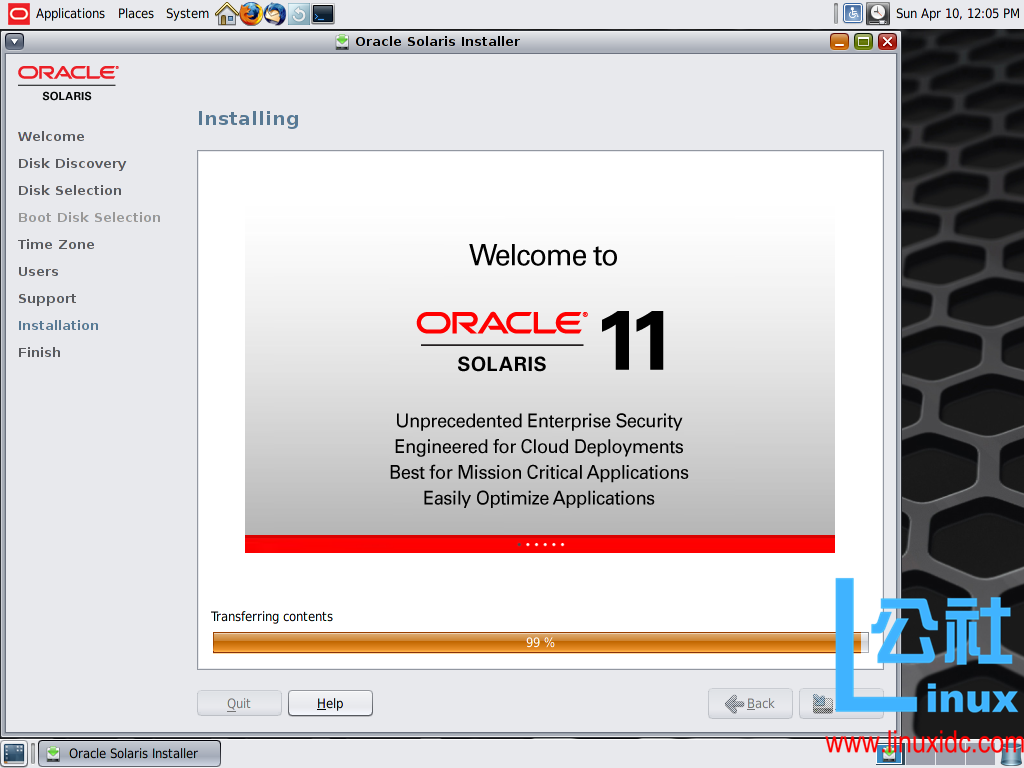Select Users step in sidebar
This screenshot has height=768, width=1024.
coord(38,272)
